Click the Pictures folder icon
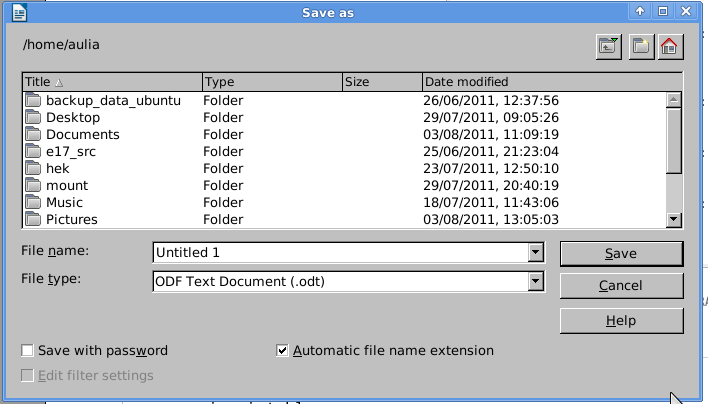This screenshot has width=708, height=404. pyautogui.click(x=33, y=219)
